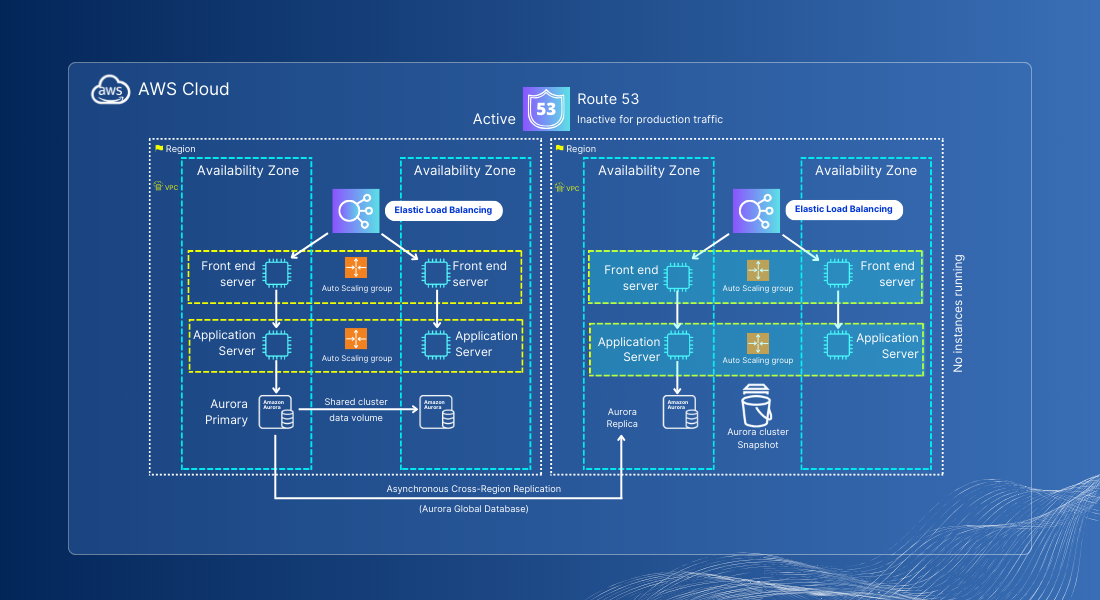This screenshot has width=1100, height=600.
Task: Click the leftmost "Application Server" label
Action: (x=224, y=343)
